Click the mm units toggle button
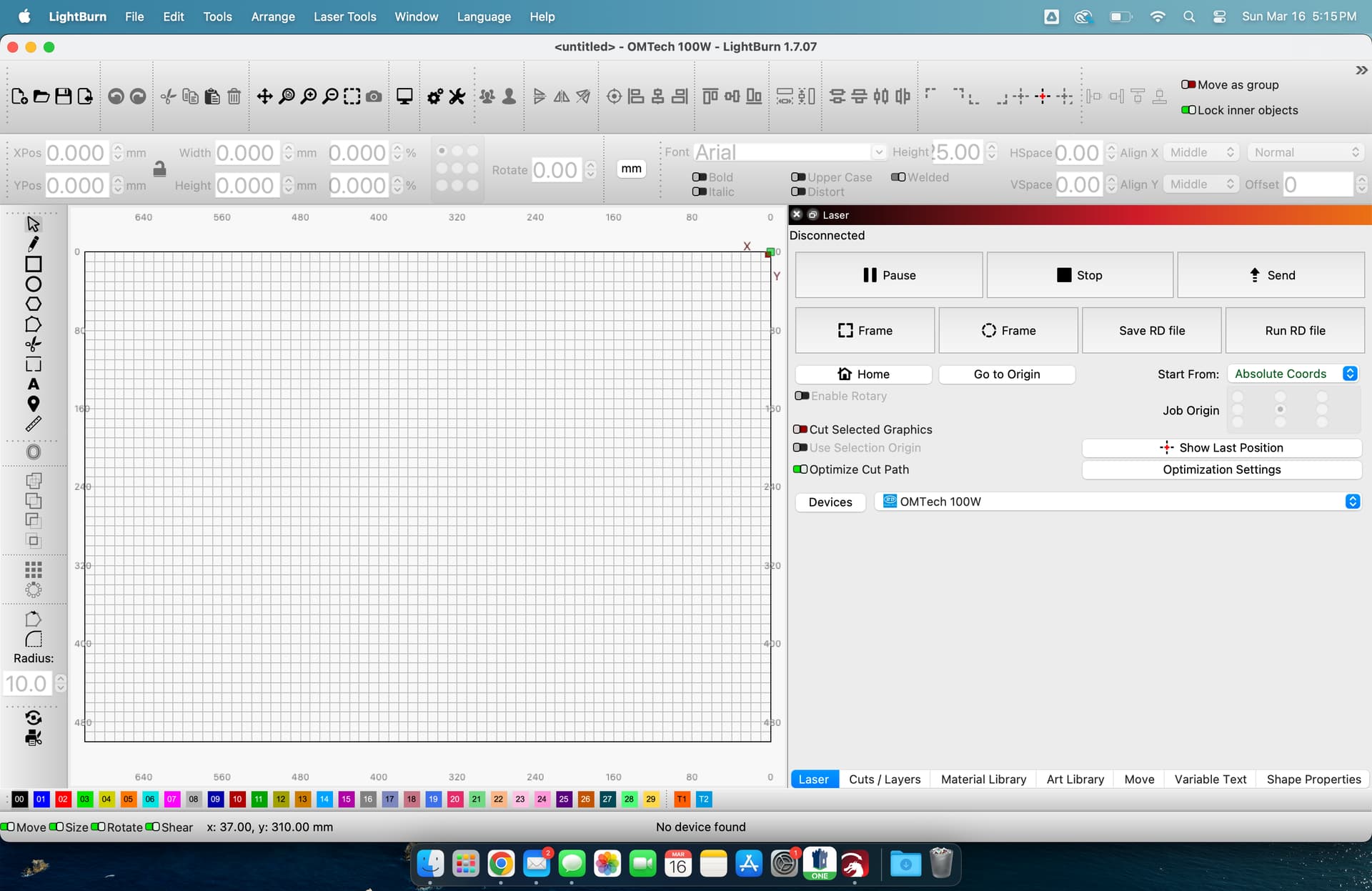Screen dimensions: 1372x891 pyautogui.click(x=631, y=169)
